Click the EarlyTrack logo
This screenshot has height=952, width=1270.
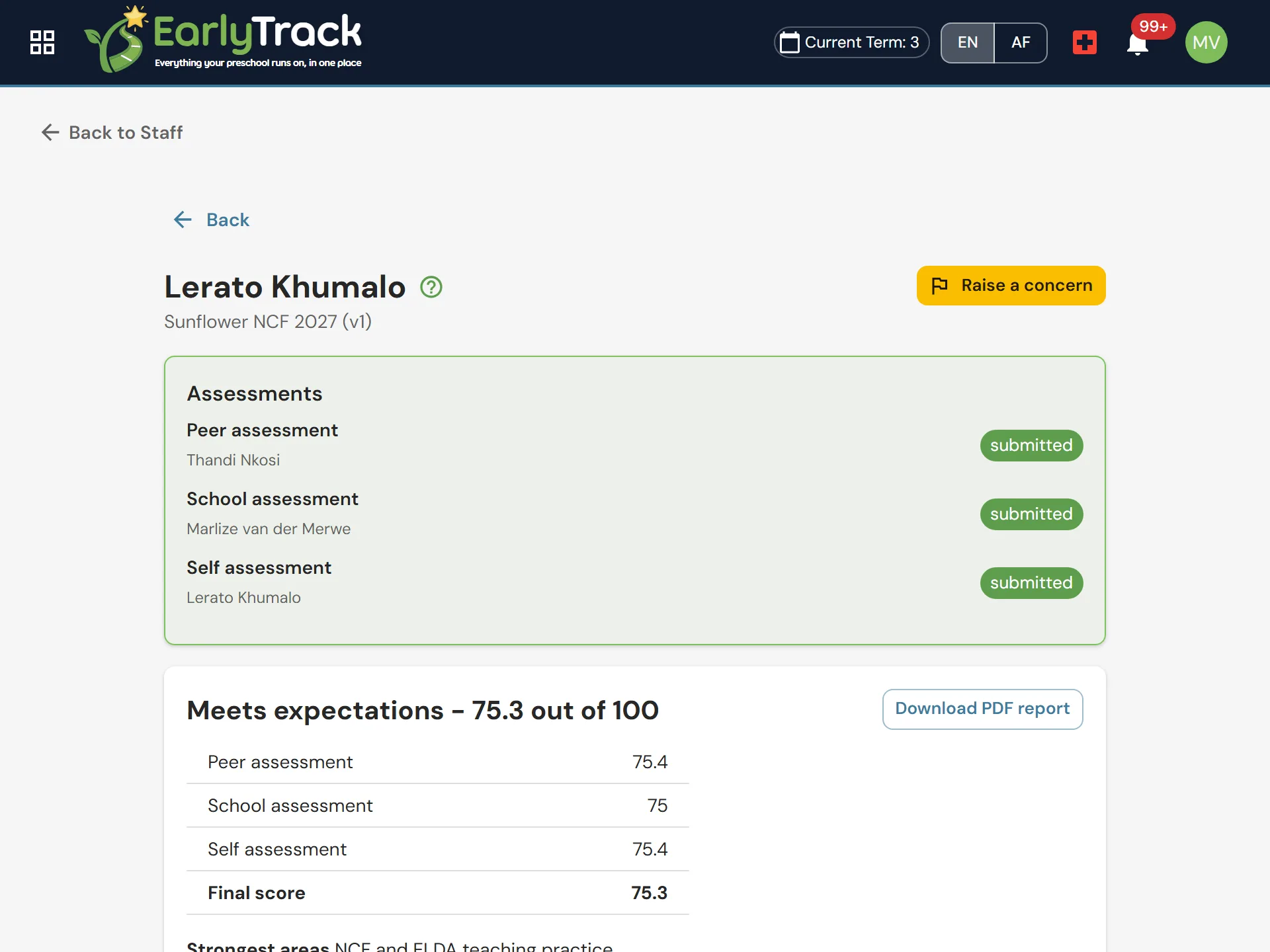pyautogui.click(x=224, y=40)
